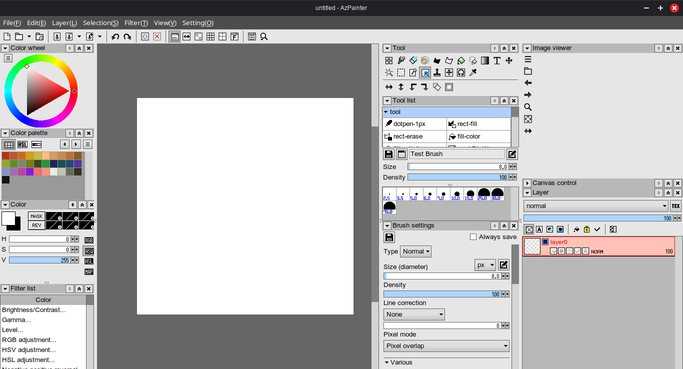This screenshot has width=683, height=369.
Task: Toggle the leftmost icon in the Layer toolbar
Action: (529, 230)
